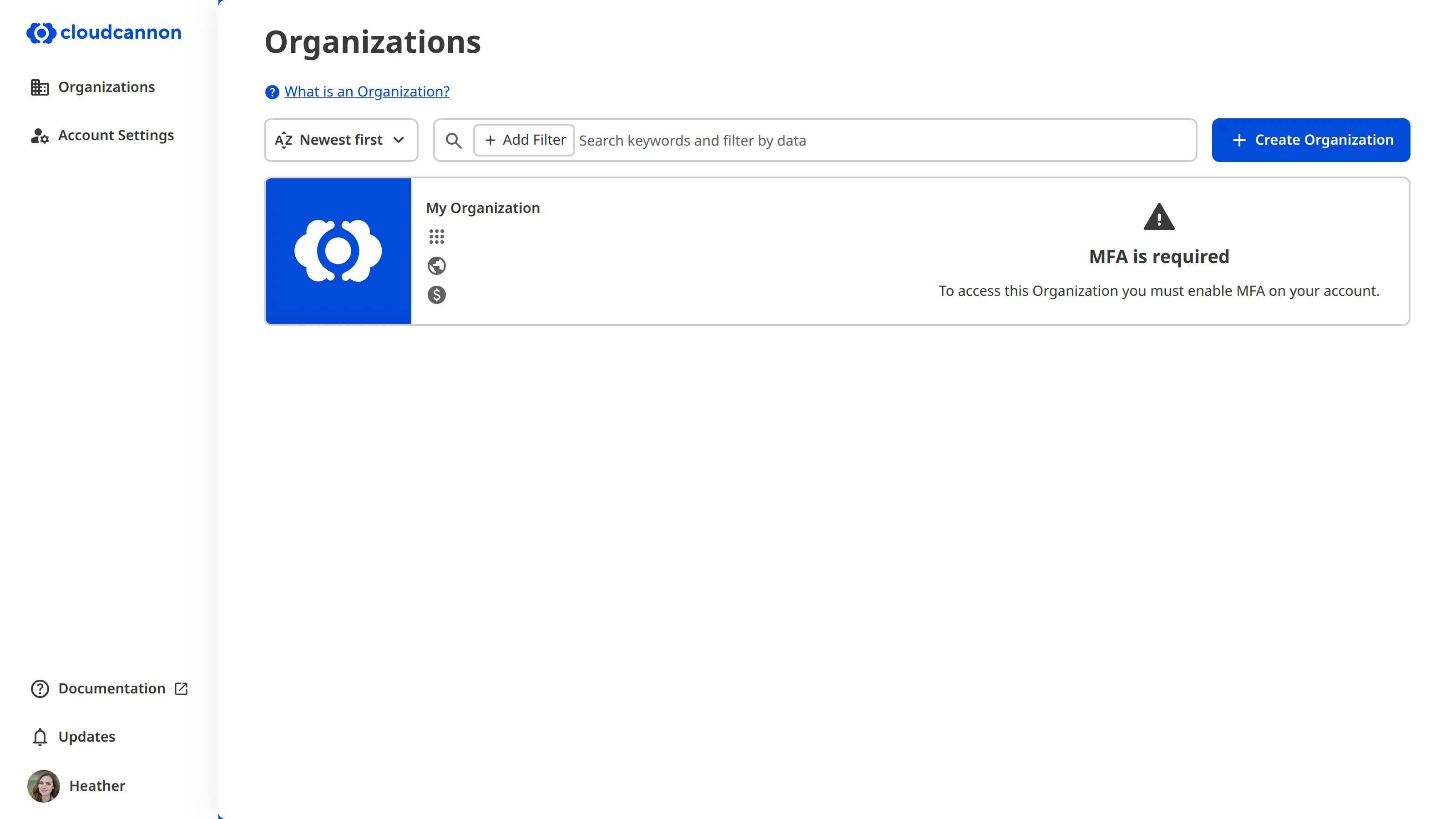Click the My Organization logo thumbnail
Image resolution: width=1456 pixels, height=819 pixels.
coord(338,251)
